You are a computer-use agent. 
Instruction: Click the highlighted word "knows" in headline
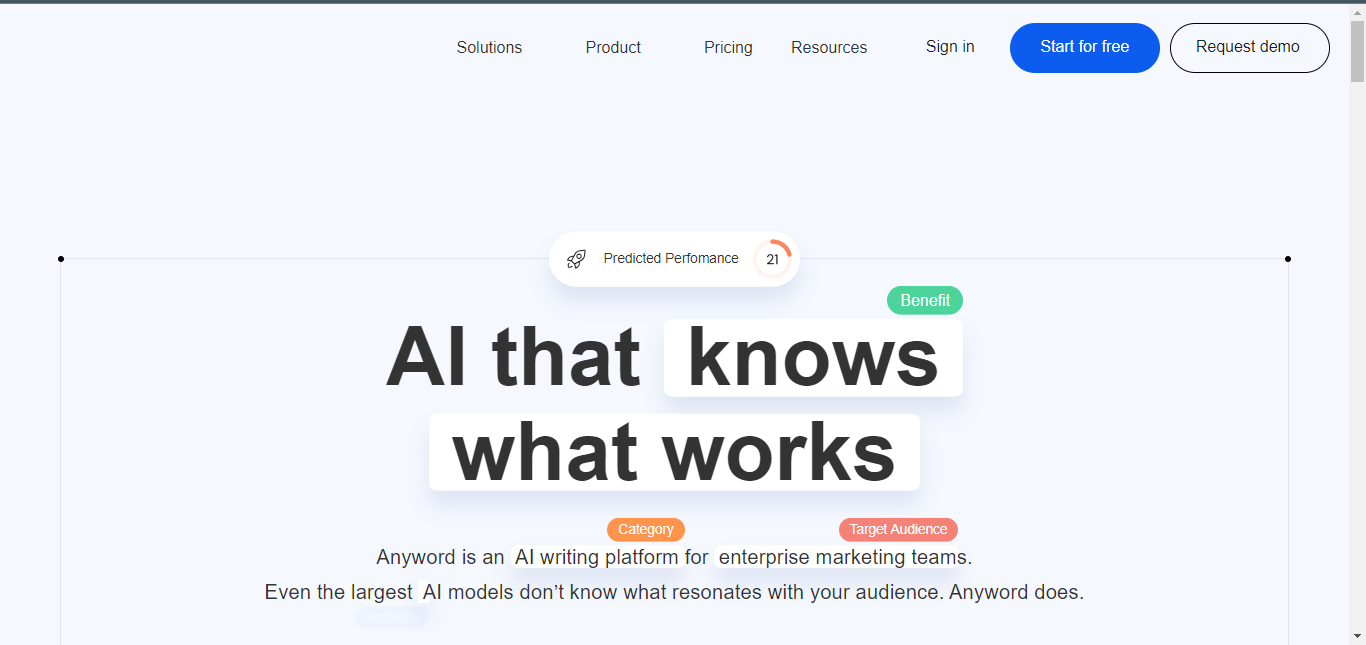813,357
